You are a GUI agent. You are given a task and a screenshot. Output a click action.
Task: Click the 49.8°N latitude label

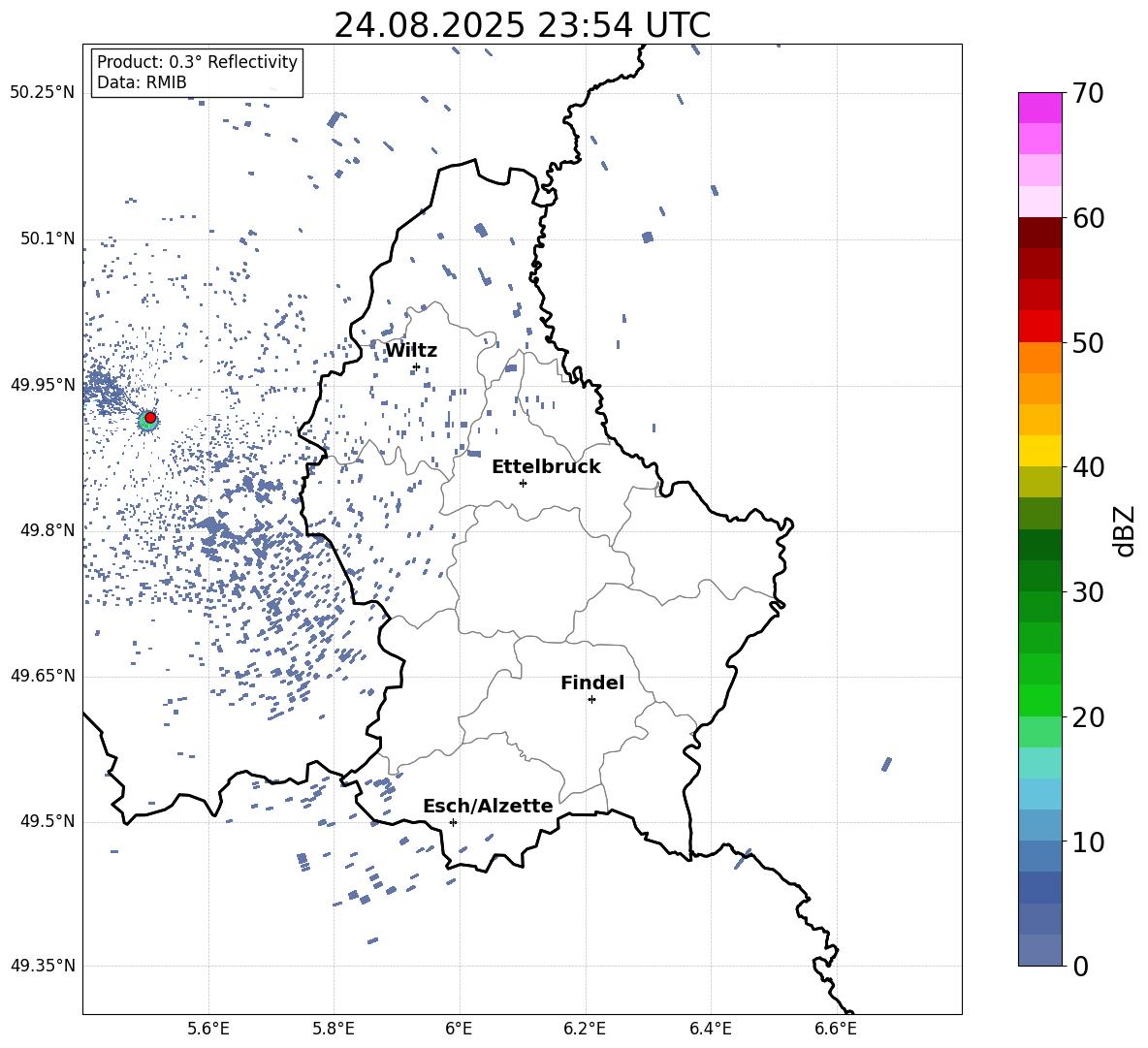48,530
